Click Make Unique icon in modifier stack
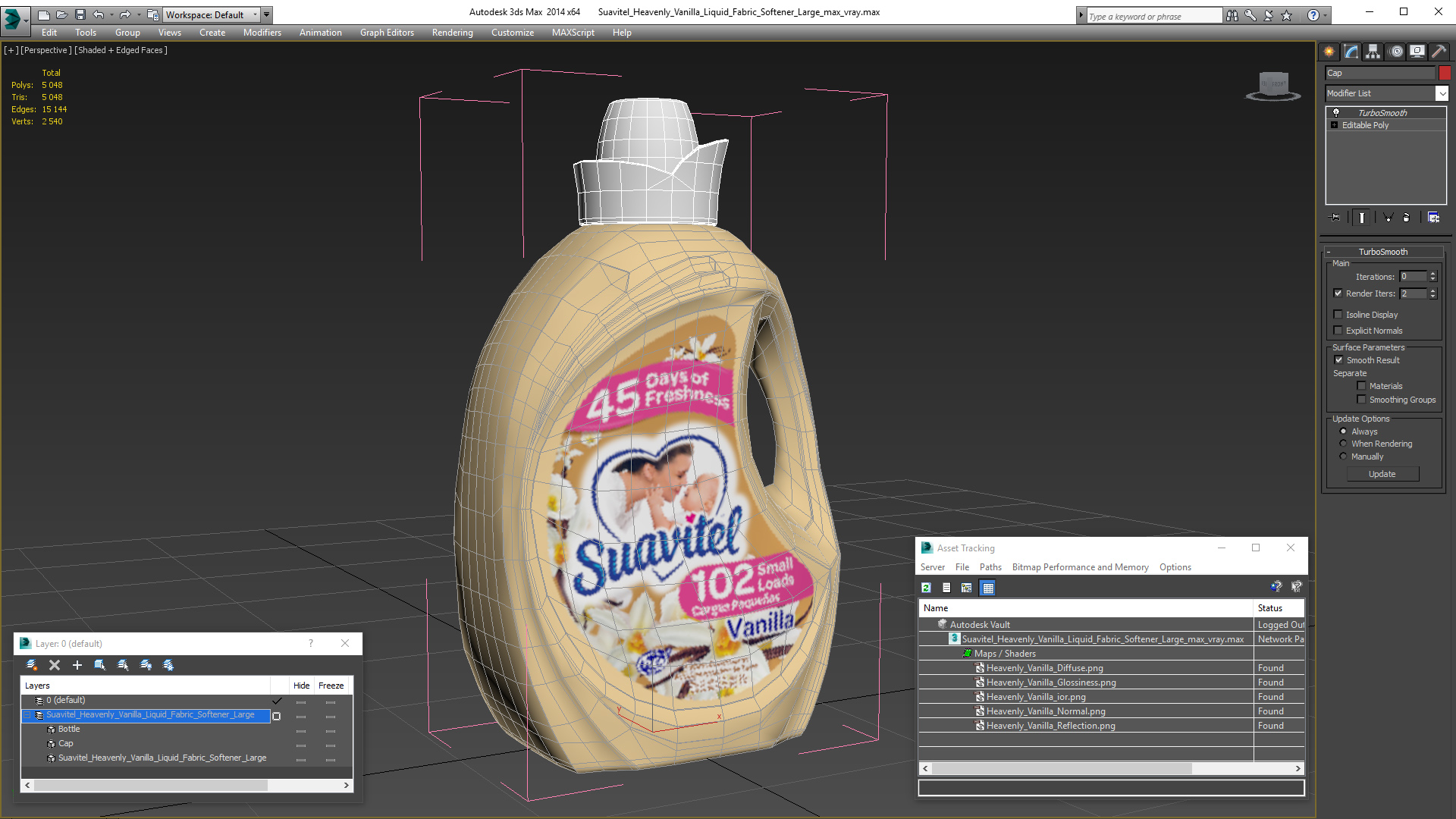The width and height of the screenshot is (1456, 819). [1389, 218]
